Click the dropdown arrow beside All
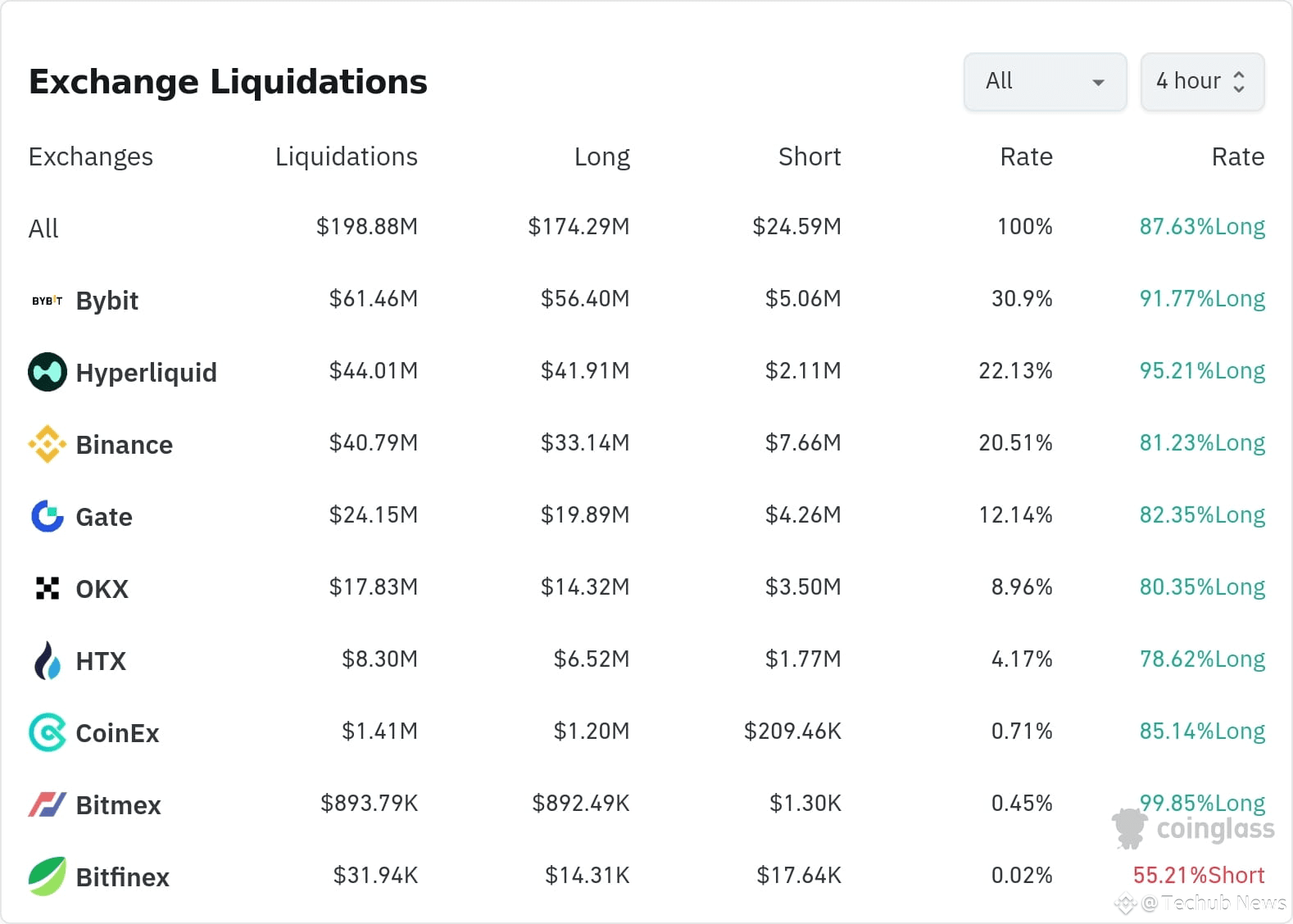Viewport: 1293px width, 924px height. click(x=1099, y=83)
